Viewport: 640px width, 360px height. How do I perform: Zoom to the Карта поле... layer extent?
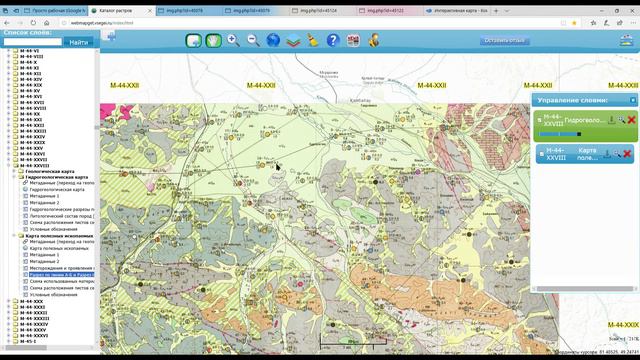[x=617, y=154]
